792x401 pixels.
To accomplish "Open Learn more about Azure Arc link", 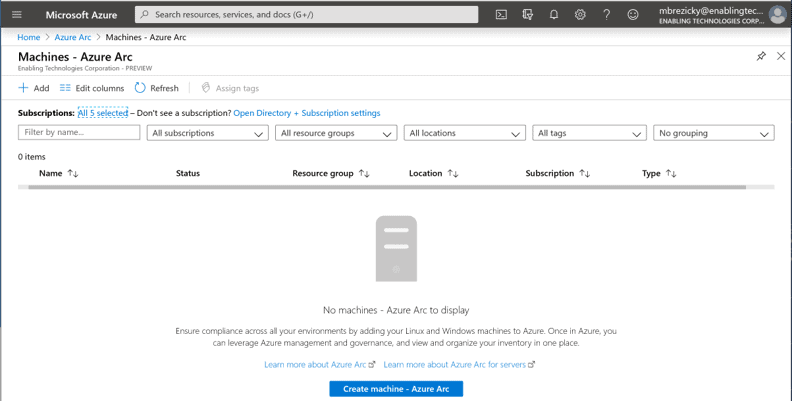I will (x=319, y=364).
